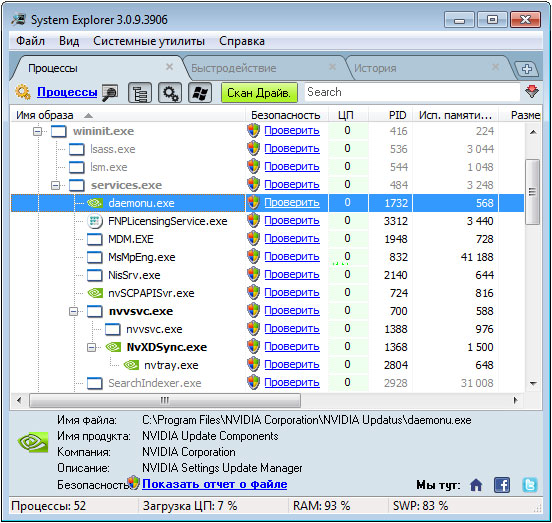Click the vertical scrollbar thumb
The image size is (552, 523).
coord(532,192)
